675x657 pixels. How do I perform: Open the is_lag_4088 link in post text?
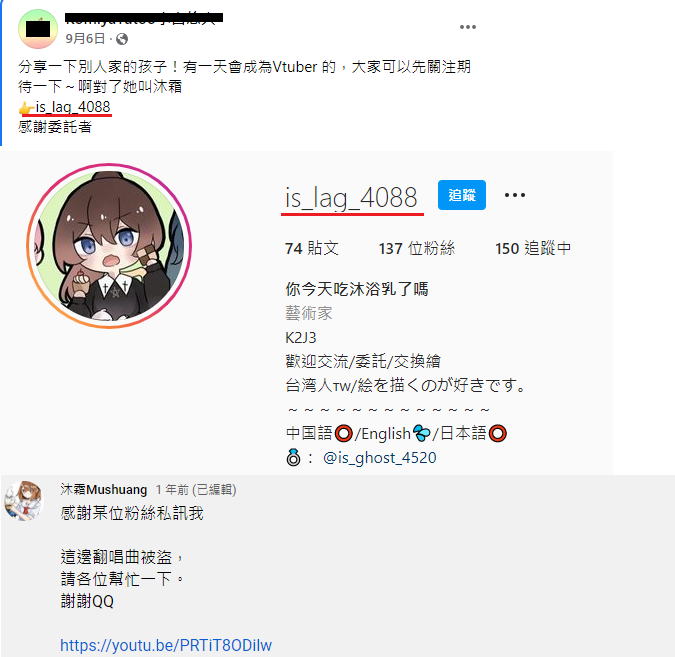point(73,107)
